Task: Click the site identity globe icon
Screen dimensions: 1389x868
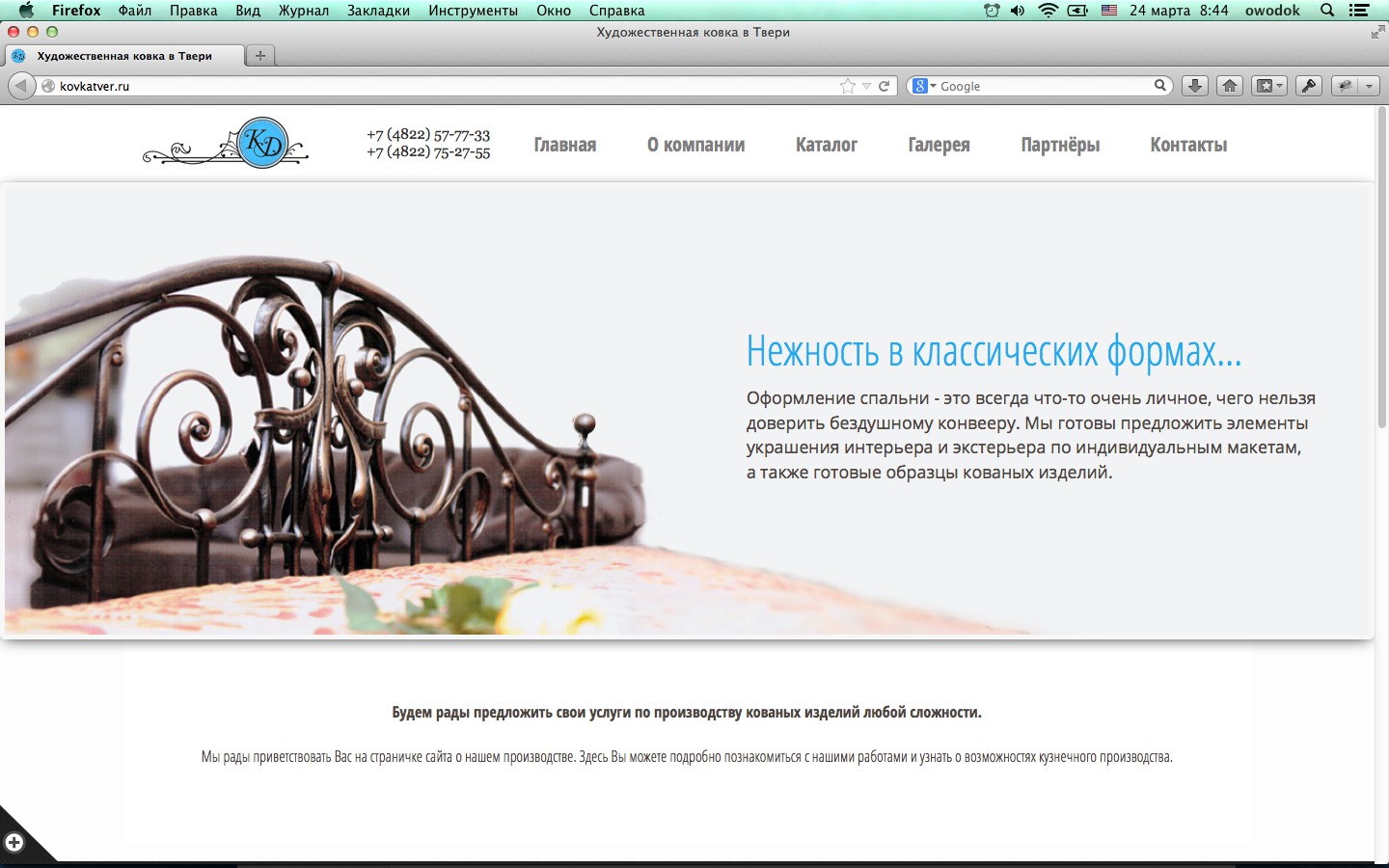Action: coord(48,86)
